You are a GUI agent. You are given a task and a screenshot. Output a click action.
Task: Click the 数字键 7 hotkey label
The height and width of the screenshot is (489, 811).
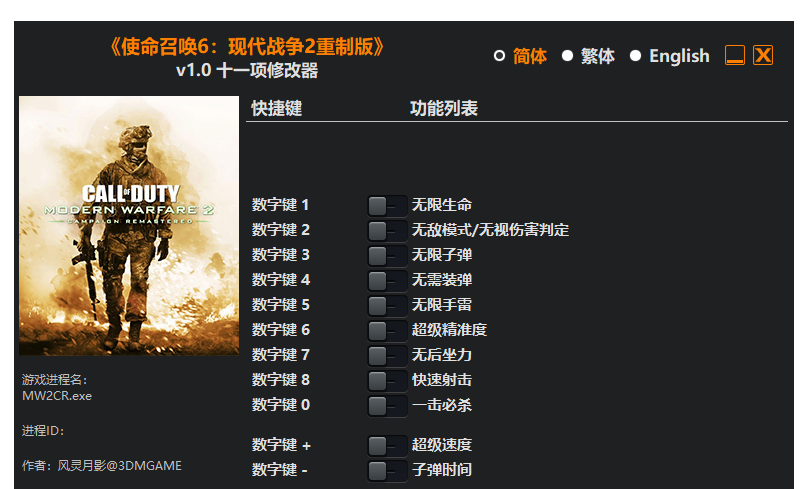coord(281,354)
